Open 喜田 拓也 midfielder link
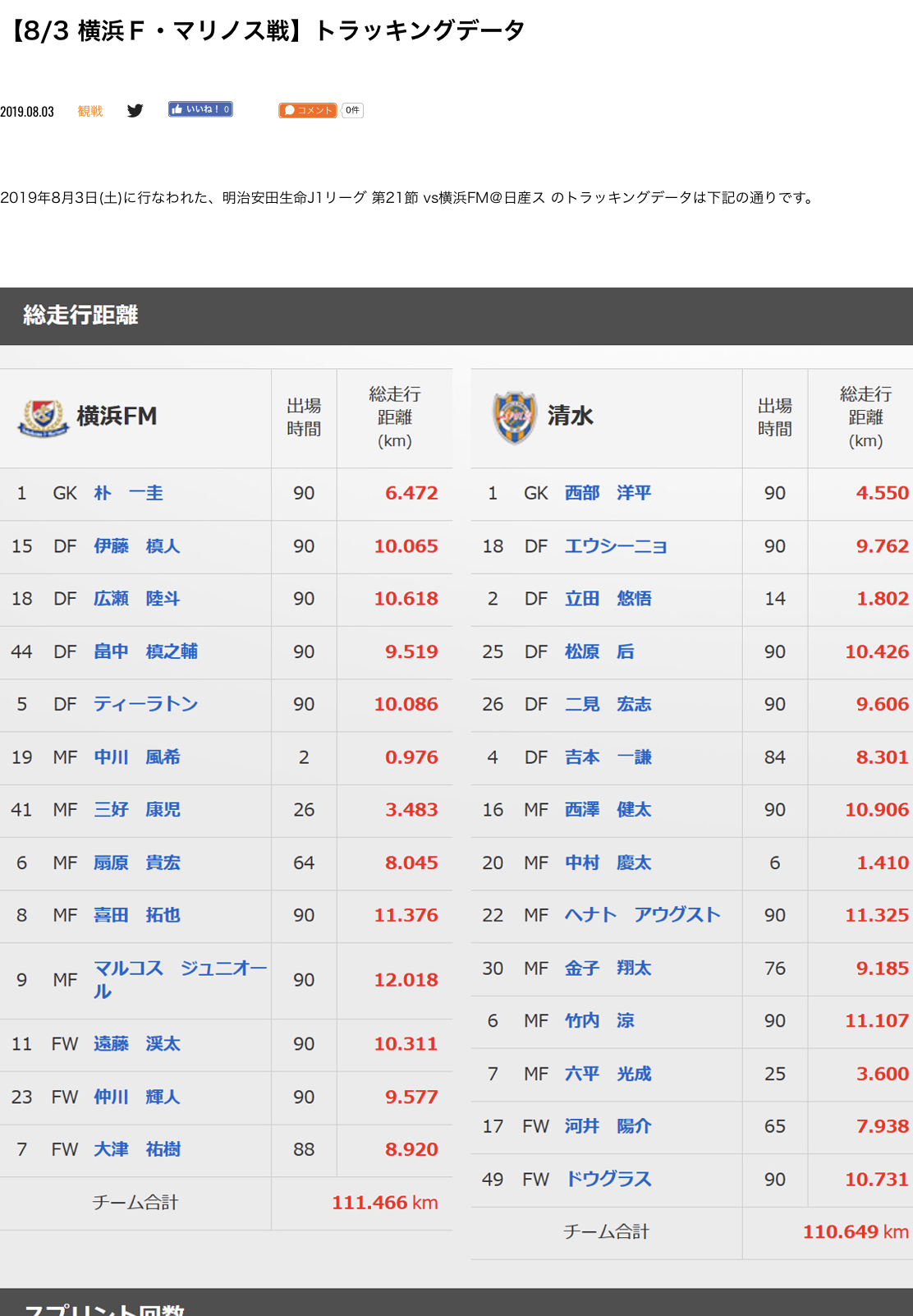The image size is (913, 1316). tap(136, 915)
